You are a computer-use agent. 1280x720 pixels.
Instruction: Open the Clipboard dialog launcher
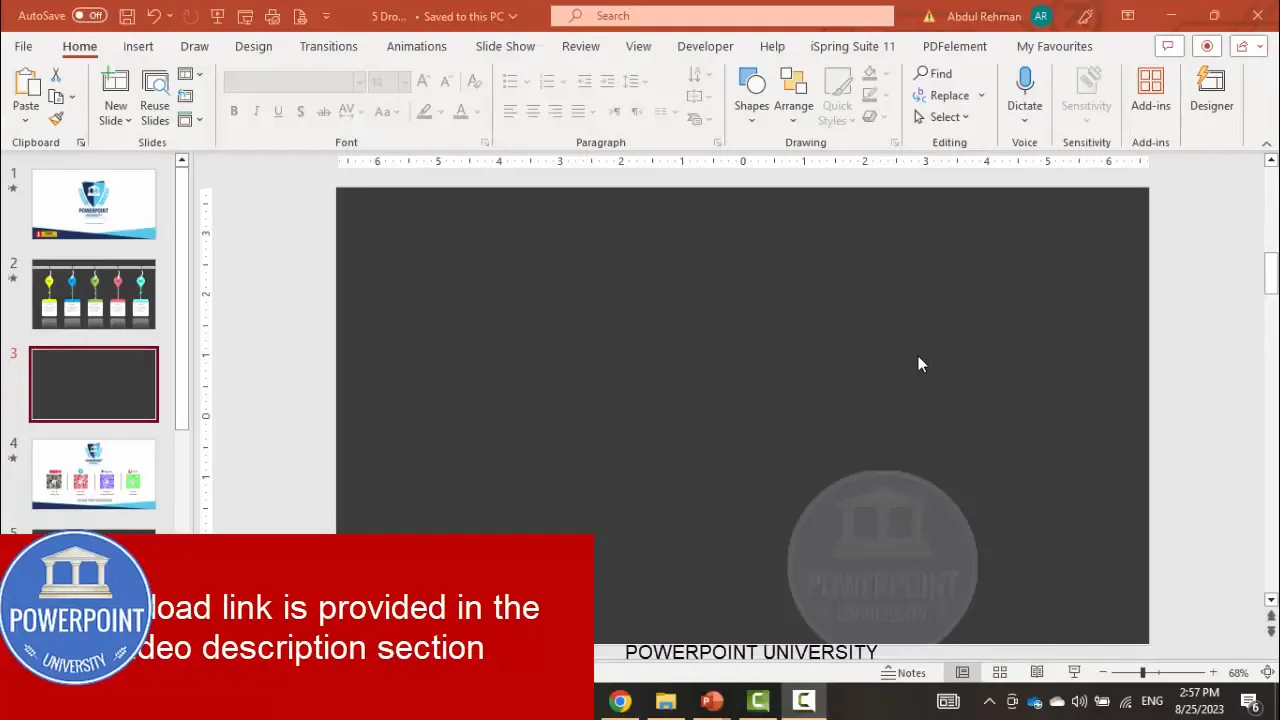(81, 143)
